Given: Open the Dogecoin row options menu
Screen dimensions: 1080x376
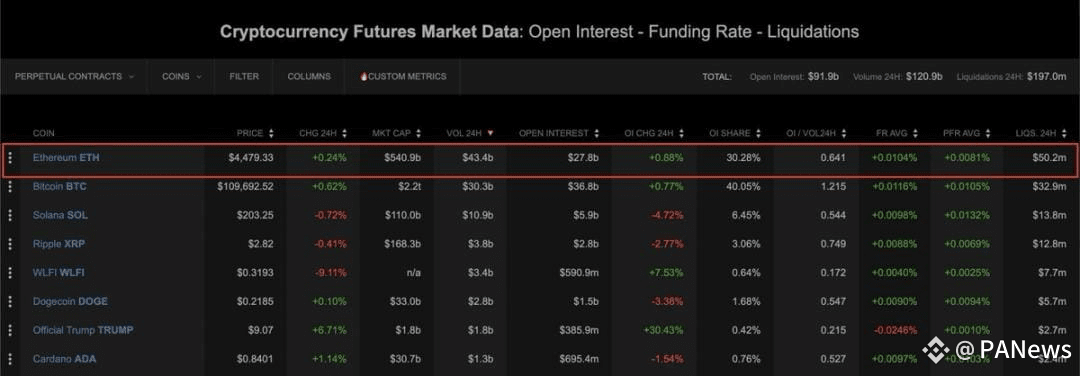Looking at the screenshot, I should pyautogui.click(x=10, y=302).
